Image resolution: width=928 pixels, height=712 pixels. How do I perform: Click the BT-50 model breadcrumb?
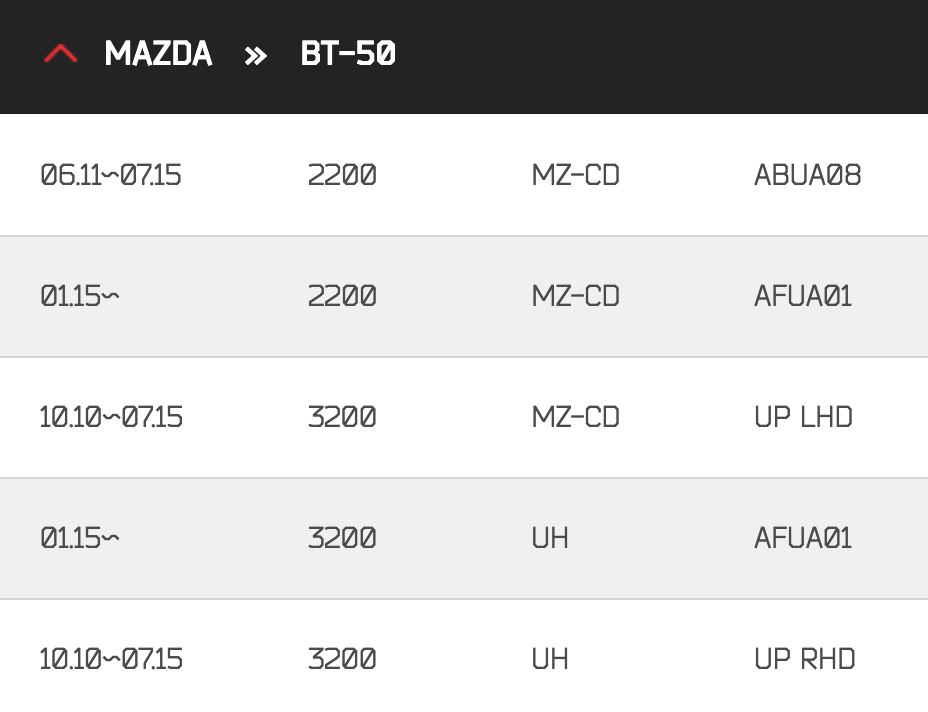[x=348, y=54]
